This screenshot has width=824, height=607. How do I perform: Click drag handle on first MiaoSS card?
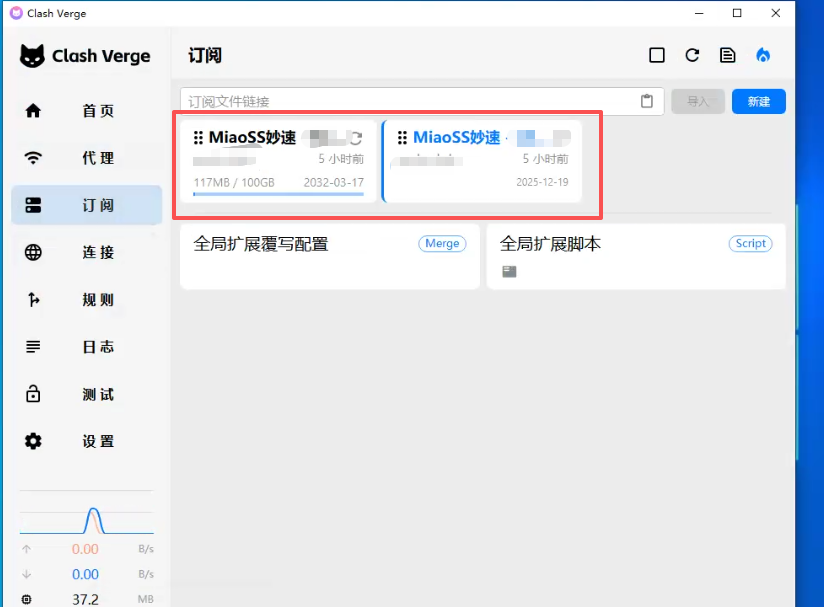pyautogui.click(x=198, y=138)
